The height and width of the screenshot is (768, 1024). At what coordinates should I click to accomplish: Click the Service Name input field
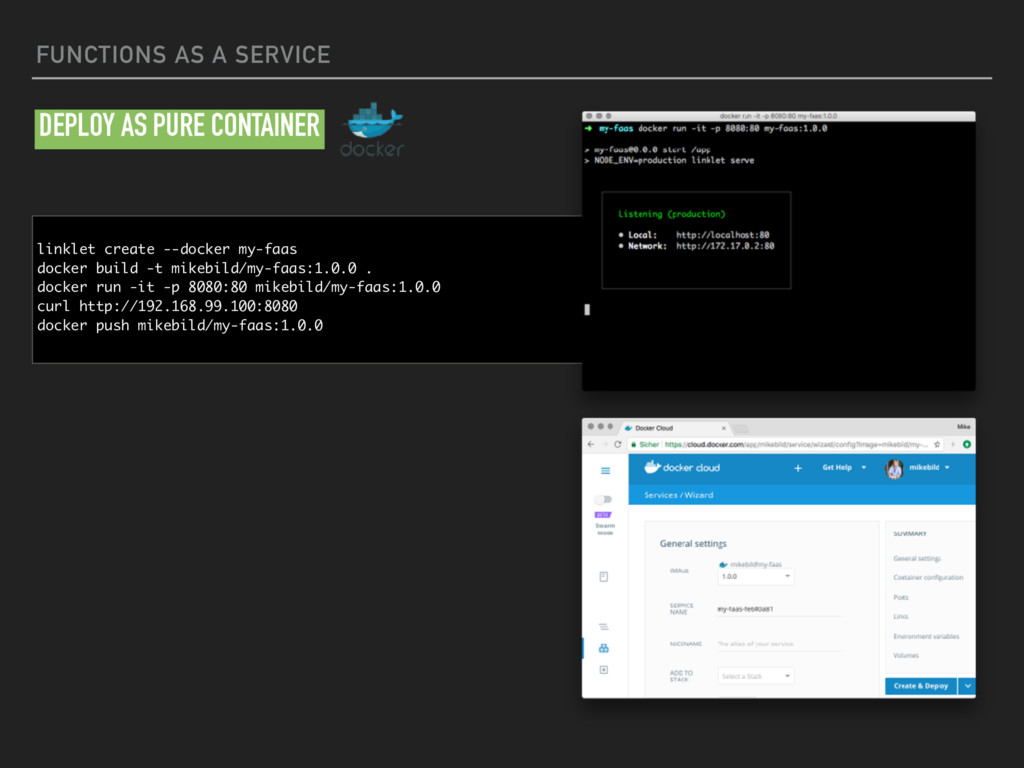pos(778,609)
